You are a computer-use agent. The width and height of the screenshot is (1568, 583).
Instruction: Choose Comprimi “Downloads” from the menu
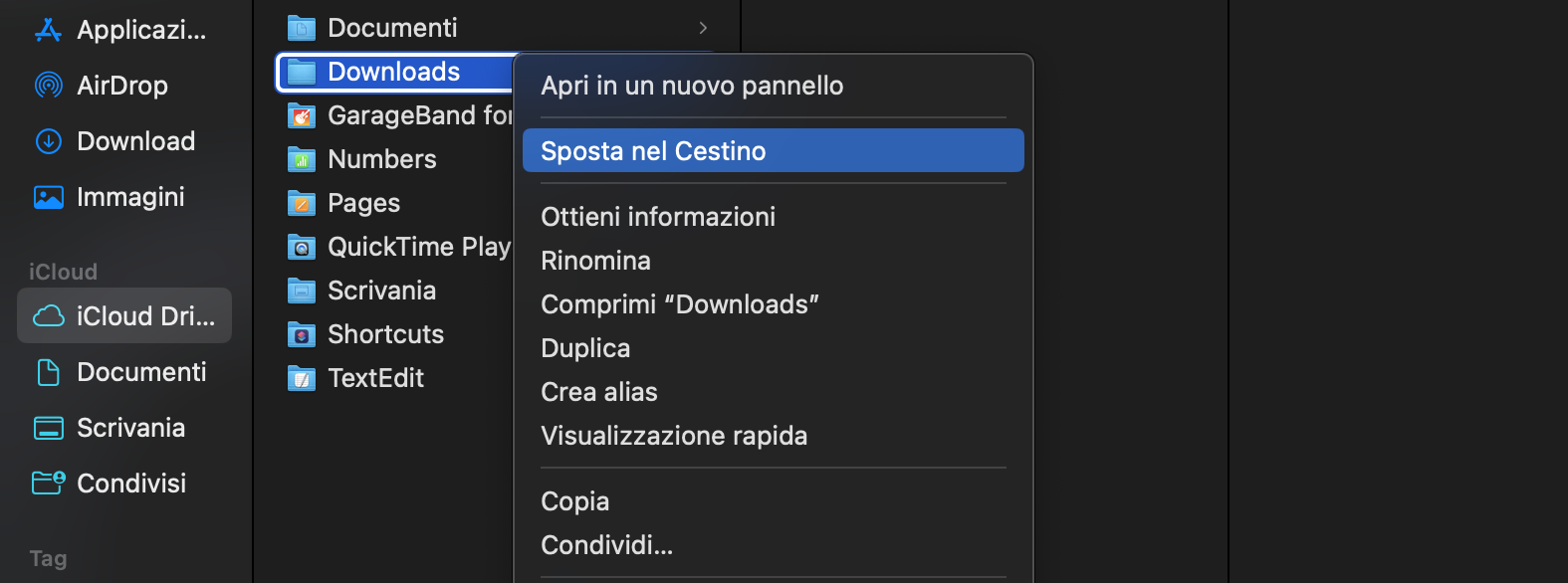click(680, 303)
